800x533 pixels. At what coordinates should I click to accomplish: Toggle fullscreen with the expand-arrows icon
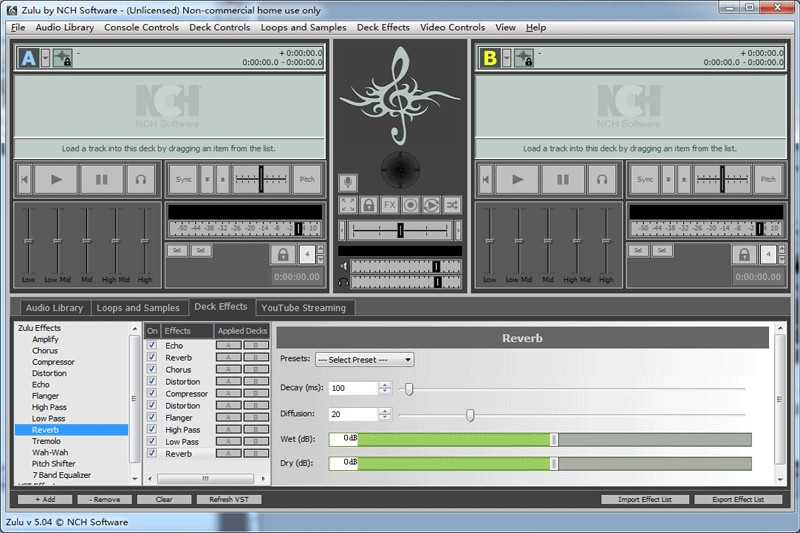click(348, 205)
